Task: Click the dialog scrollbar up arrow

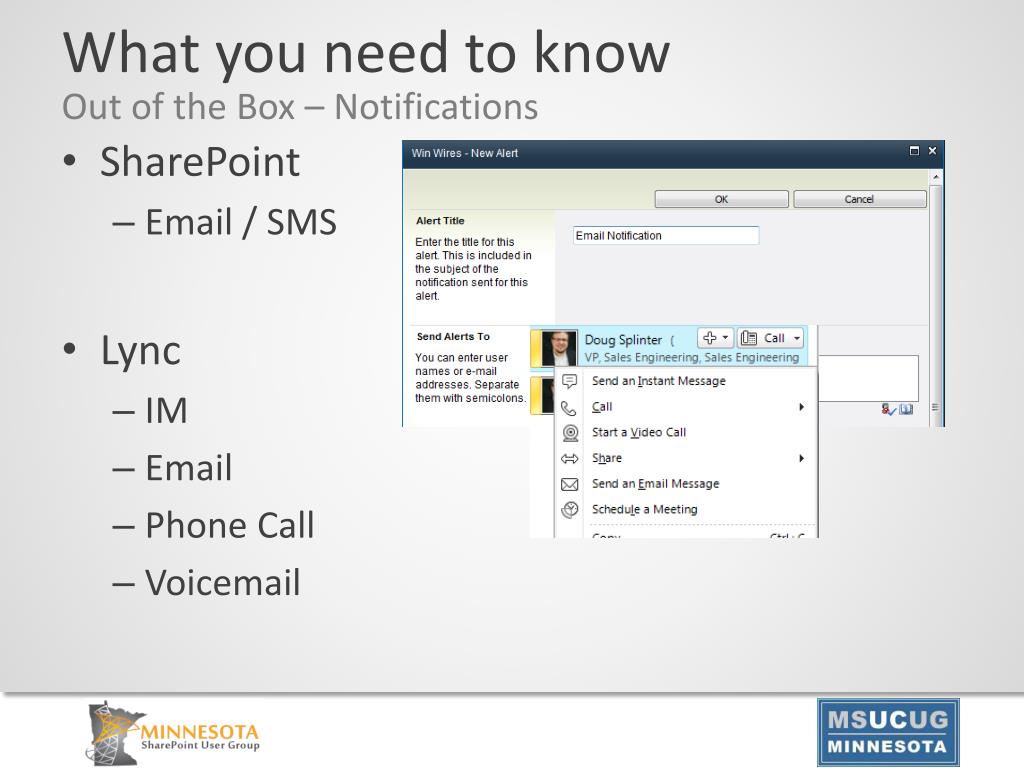Action: pos(936,177)
